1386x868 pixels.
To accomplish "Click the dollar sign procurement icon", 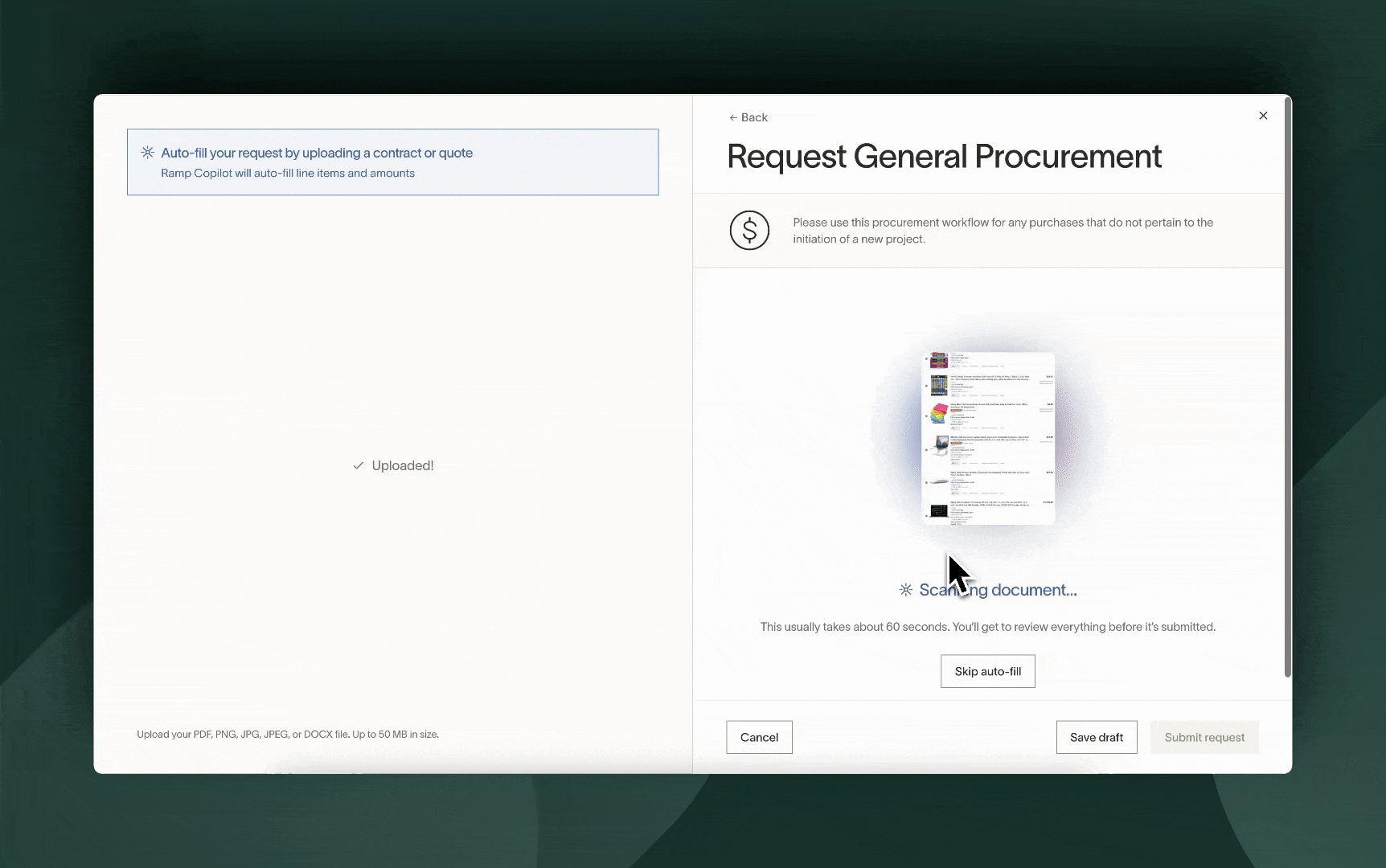I will pyautogui.click(x=749, y=231).
